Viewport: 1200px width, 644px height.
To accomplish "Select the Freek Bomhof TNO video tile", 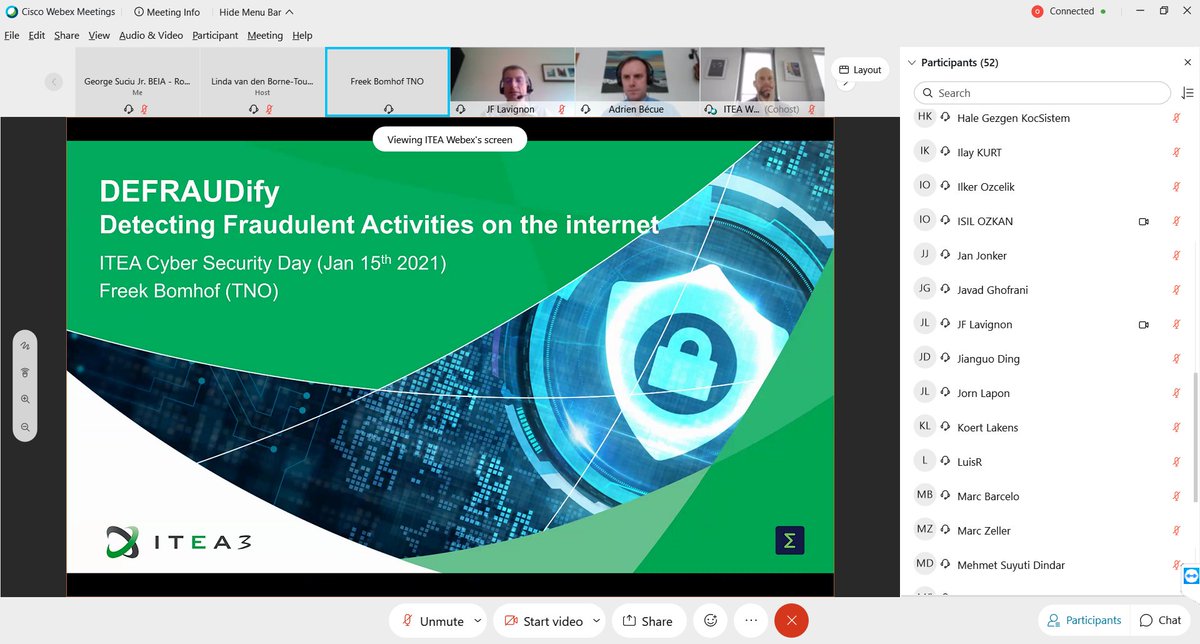I will click(387, 82).
